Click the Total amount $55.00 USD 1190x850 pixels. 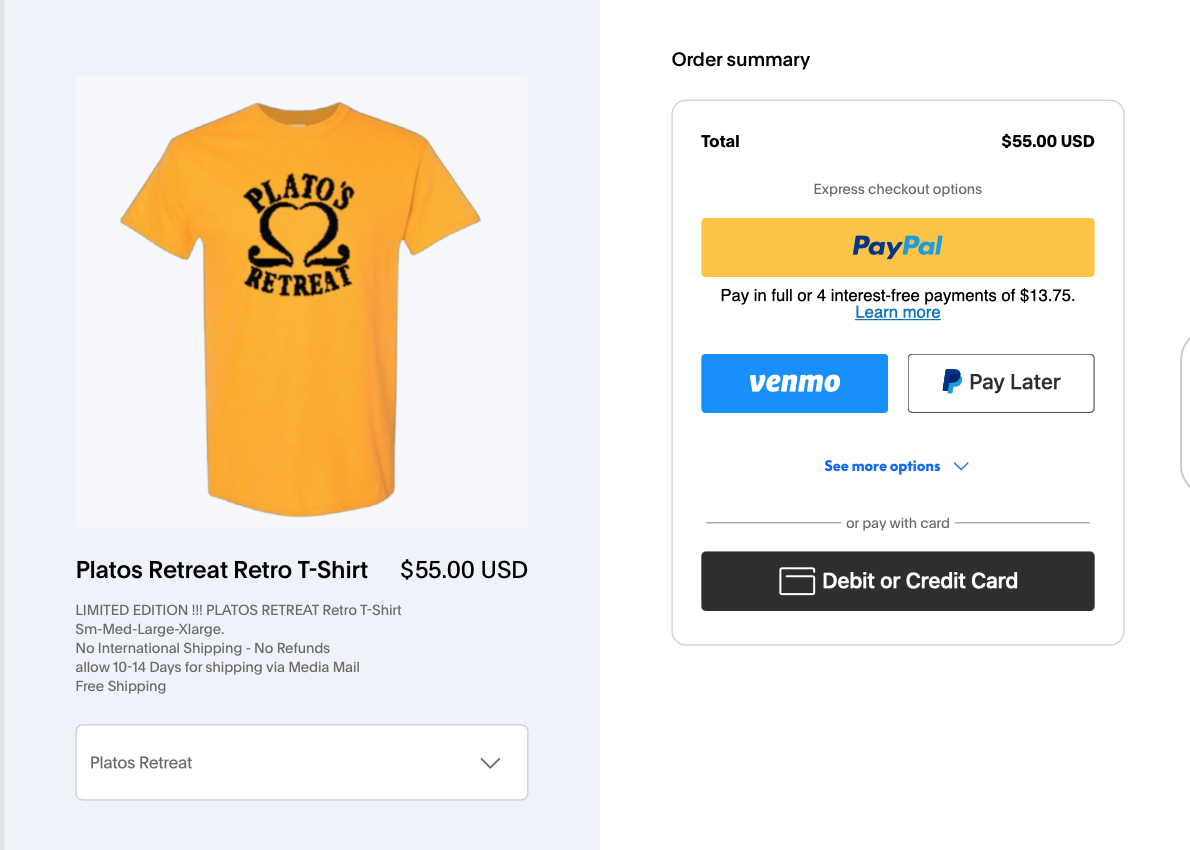coord(1047,141)
